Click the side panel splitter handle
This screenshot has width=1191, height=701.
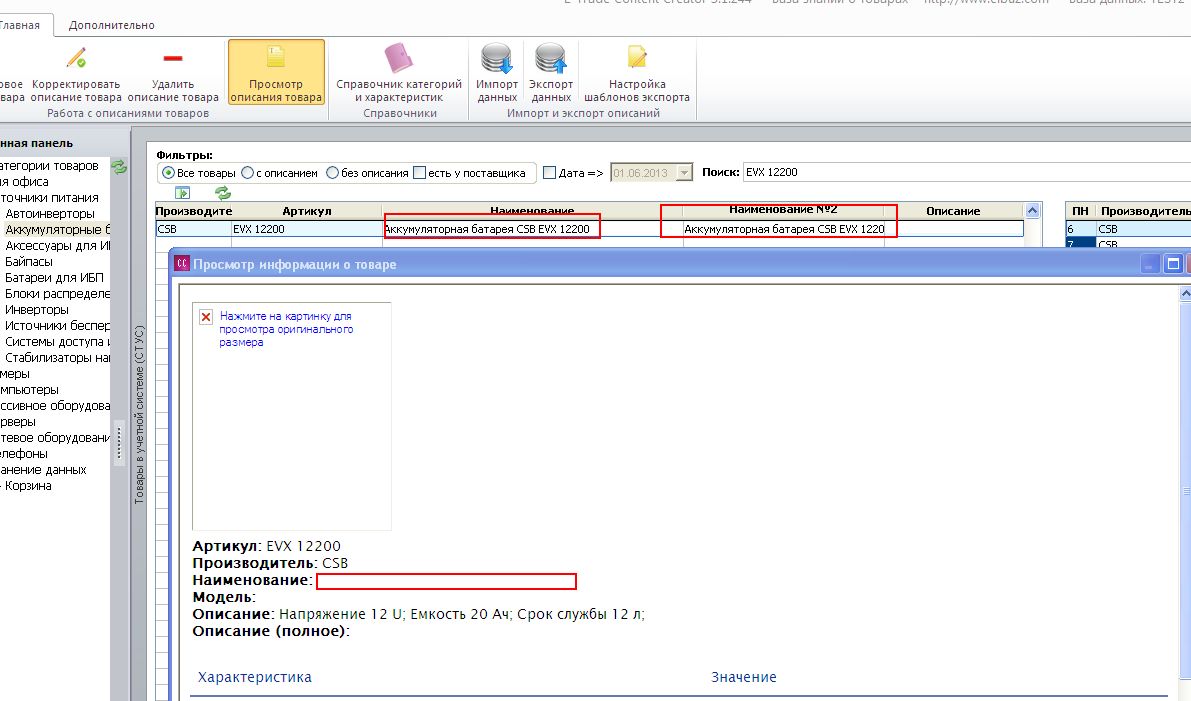118,442
